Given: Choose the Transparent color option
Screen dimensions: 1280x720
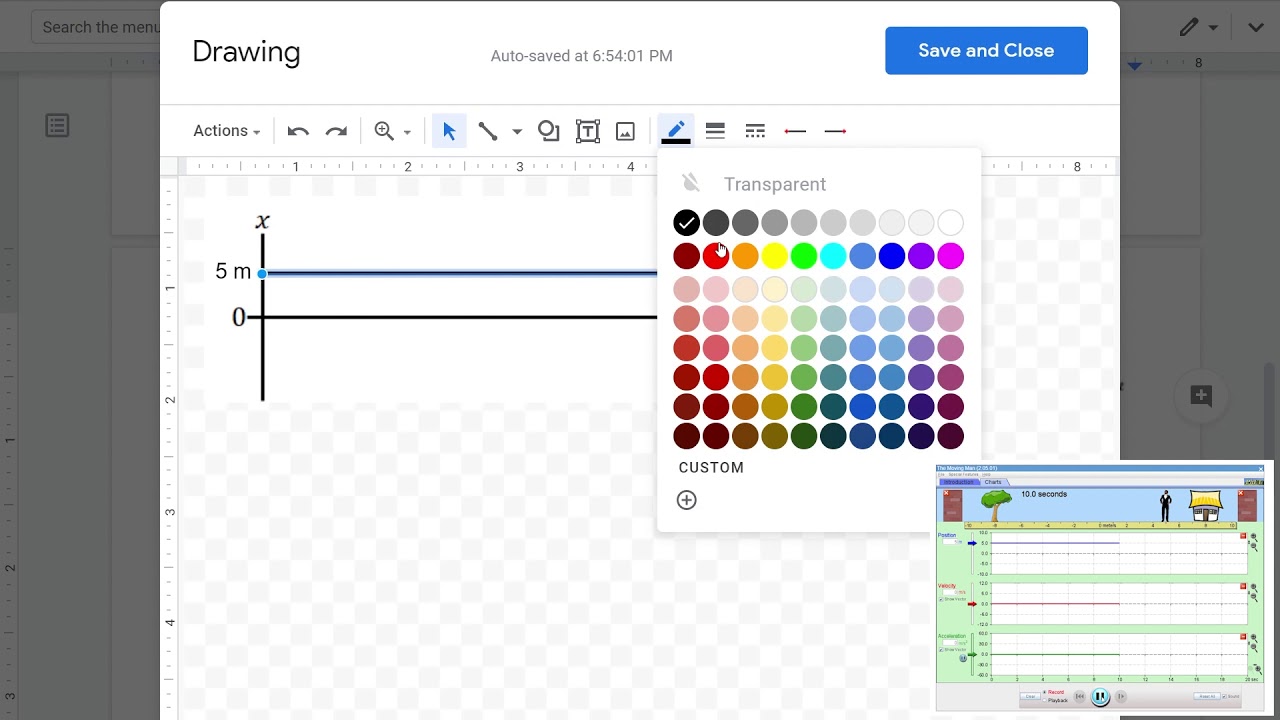Looking at the screenshot, I should [775, 184].
